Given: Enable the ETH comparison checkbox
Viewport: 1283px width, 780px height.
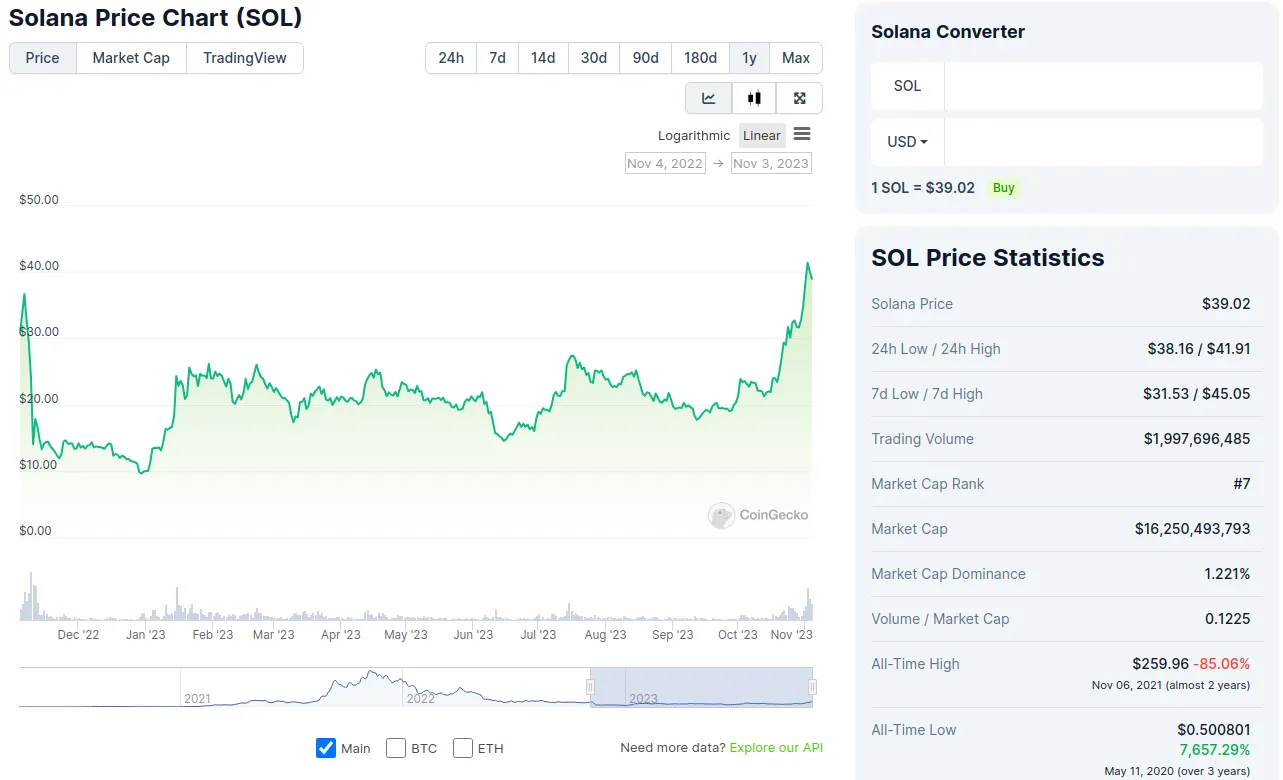Looking at the screenshot, I should (x=463, y=748).
